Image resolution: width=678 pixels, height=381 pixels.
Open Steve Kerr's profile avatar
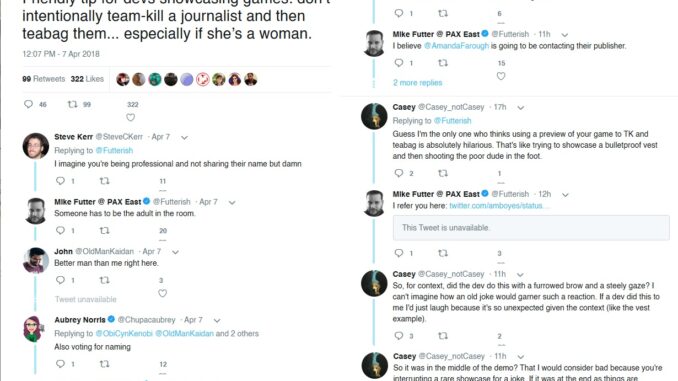click(x=36, y=146)
